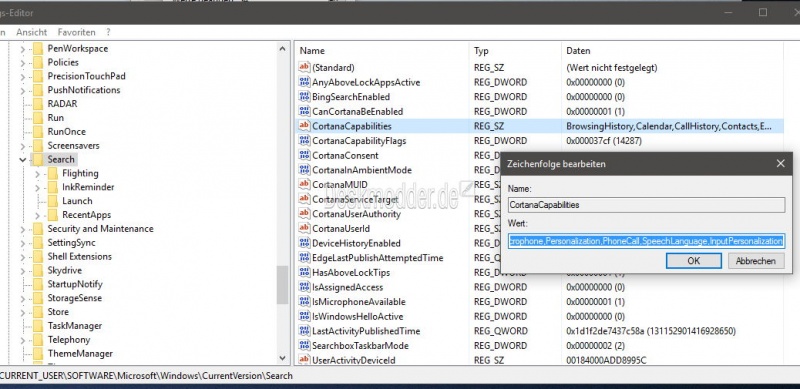Select the (Standard) default value icon
Image resolution: width=800 pixels, height=389 pixels.
tap(304, 67)
